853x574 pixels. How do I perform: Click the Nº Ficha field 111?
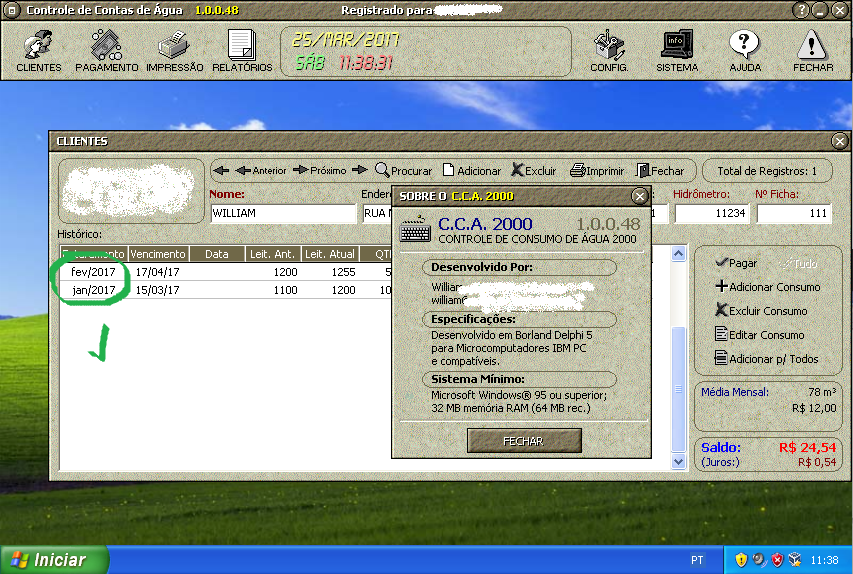point(794,213)
